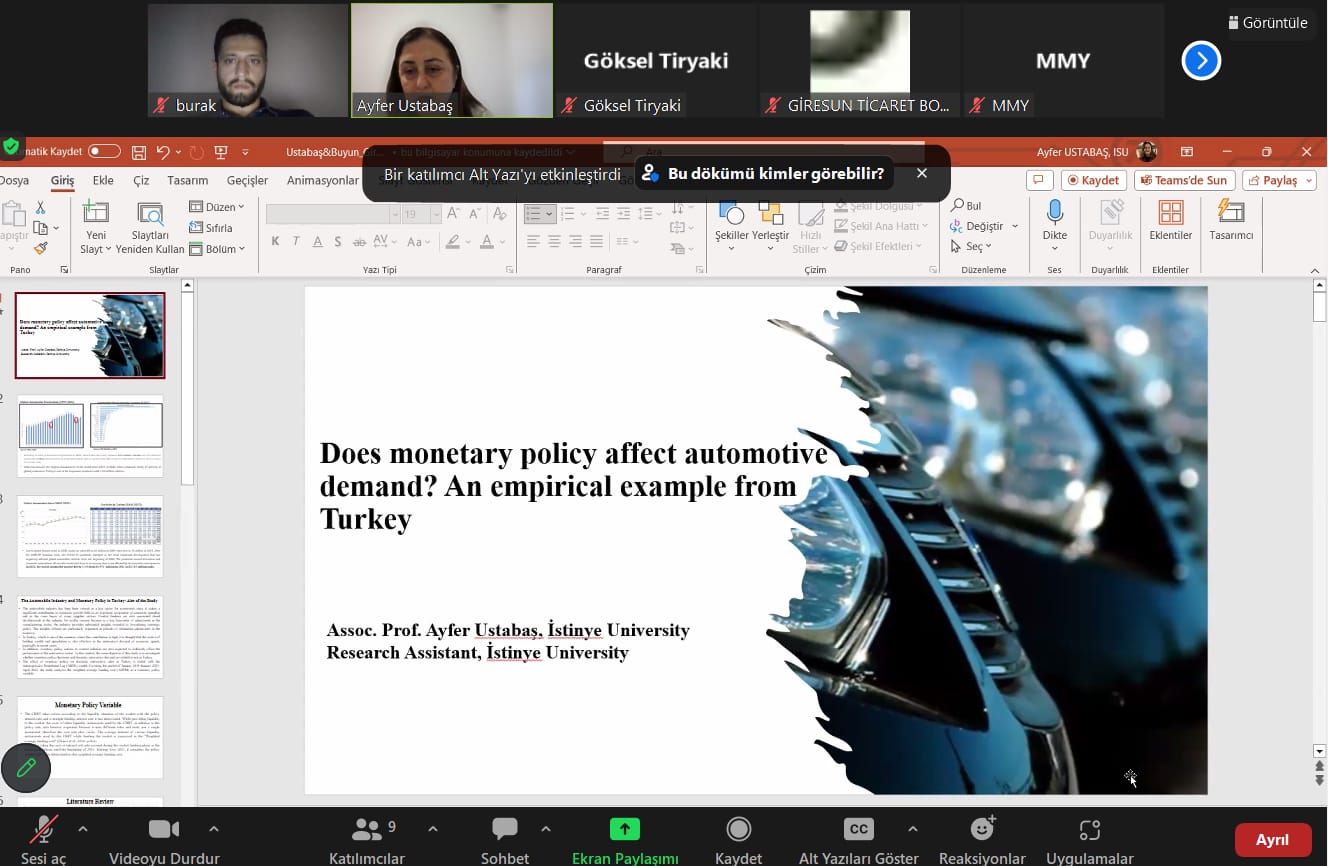Screen dimensions: 1328x866
Task: Click the green Ekran Paylaşımı share icon
Action: point(625,829)
